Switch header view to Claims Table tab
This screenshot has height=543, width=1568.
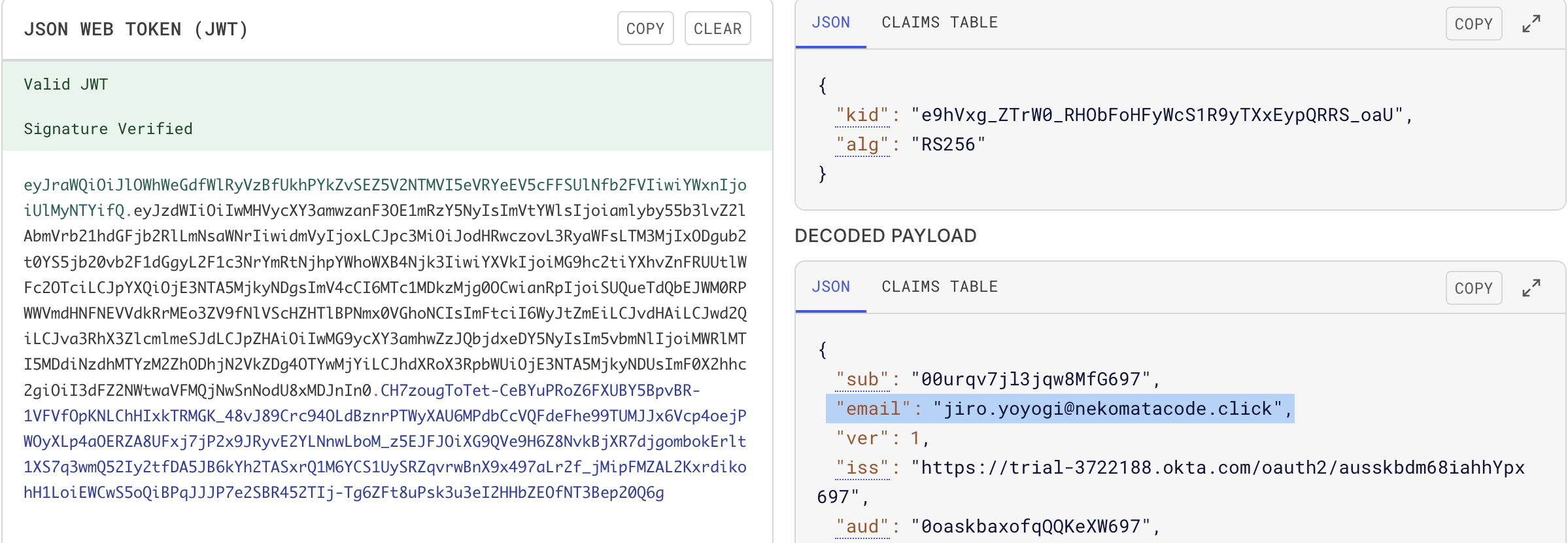point(940,22)
